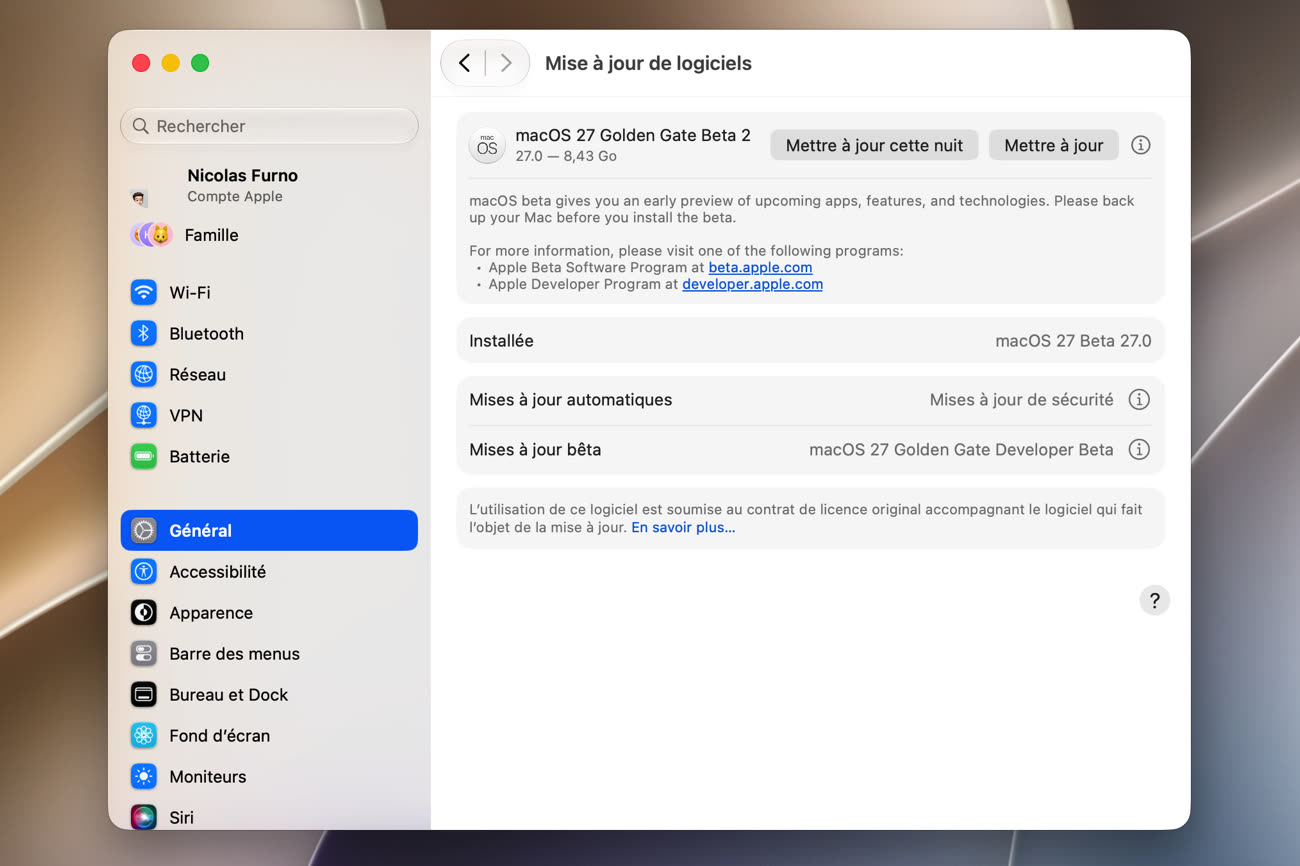Click the Famille avatars icon
The width and height of the screenshot is (1300, 866).
pyautogui.click(x=151, y=235)
